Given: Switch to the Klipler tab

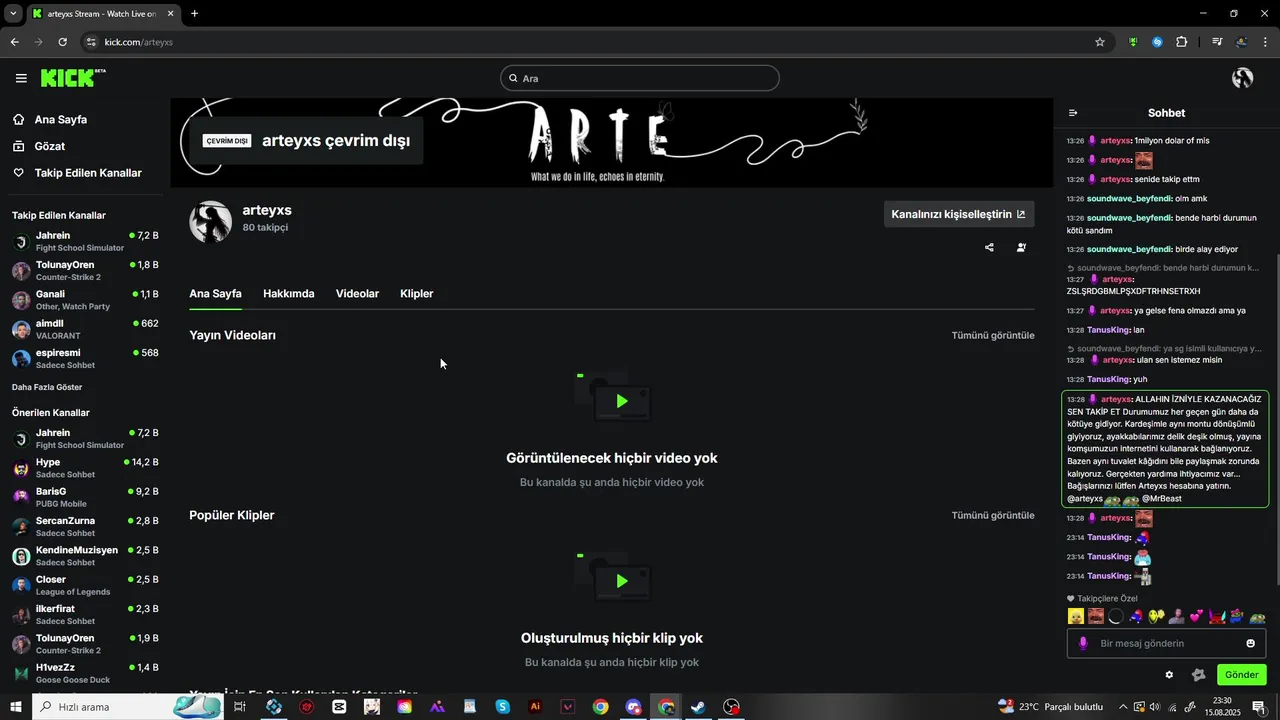Looking at the screenshot, I should point(416,294).
